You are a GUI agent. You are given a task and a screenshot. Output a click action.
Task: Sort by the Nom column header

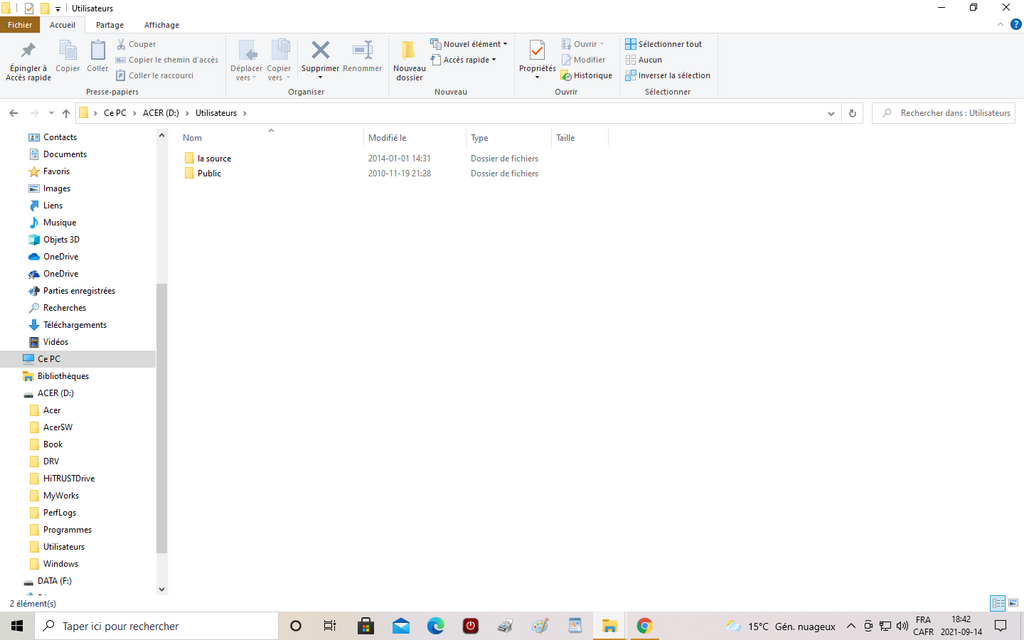click(x=192, y=138)
